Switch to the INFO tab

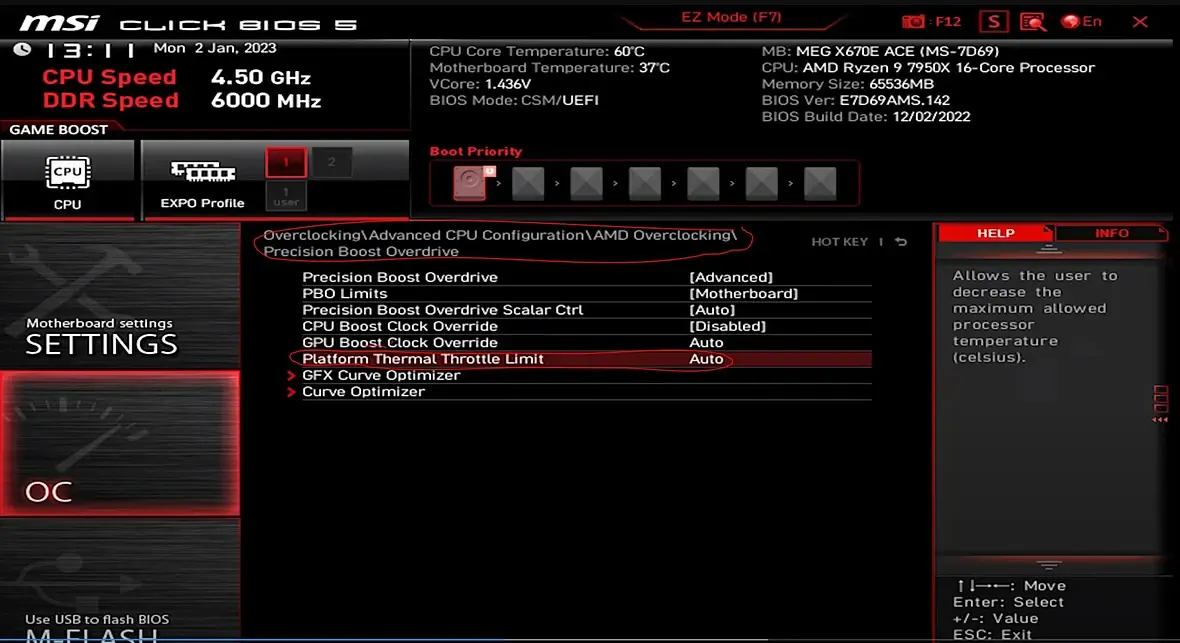point(1111,233)
